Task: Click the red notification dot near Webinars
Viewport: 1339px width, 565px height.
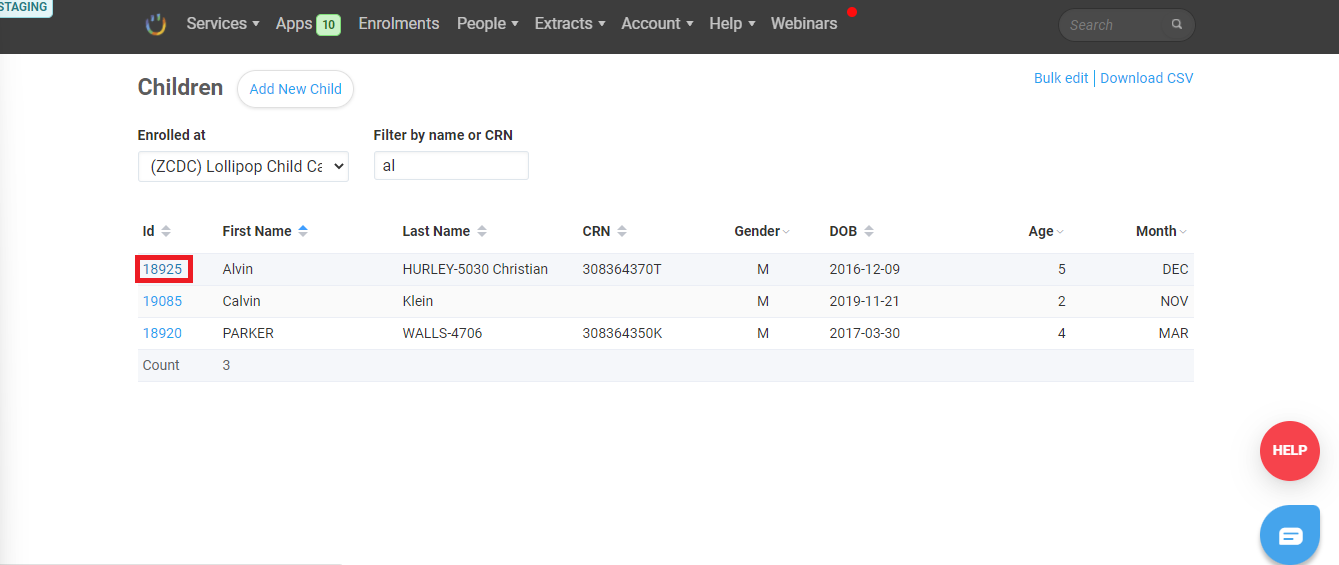Action: click(852, 12)
